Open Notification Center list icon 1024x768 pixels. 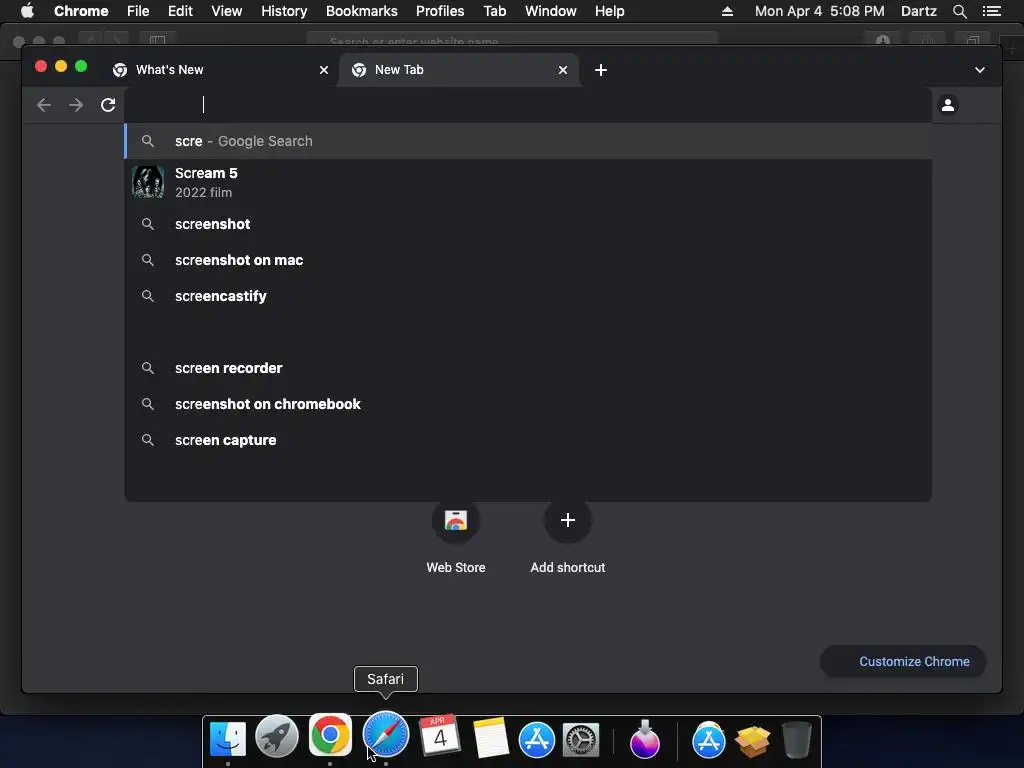(991, 11)
